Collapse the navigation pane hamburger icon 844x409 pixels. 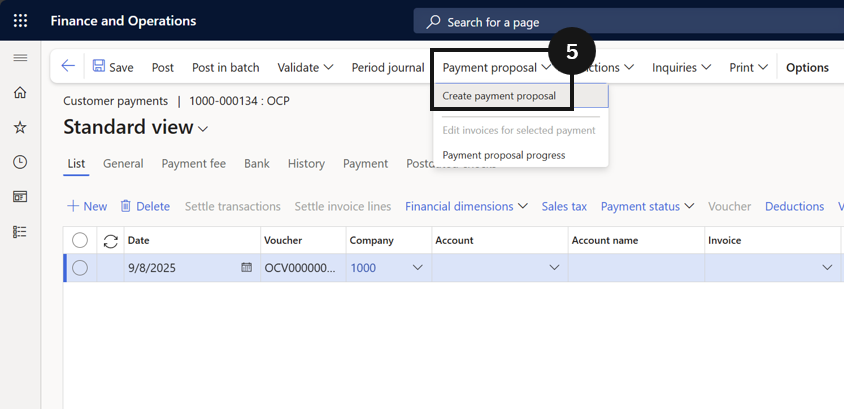(20, 58)
